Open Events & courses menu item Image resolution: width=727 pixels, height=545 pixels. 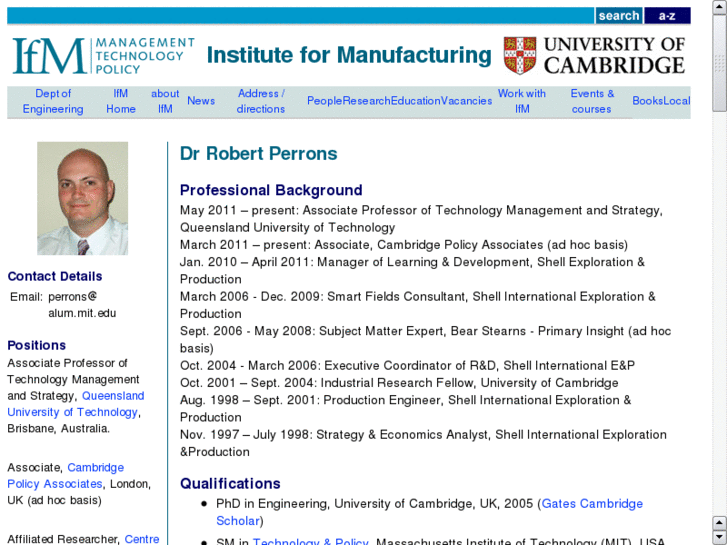[592, 101]
